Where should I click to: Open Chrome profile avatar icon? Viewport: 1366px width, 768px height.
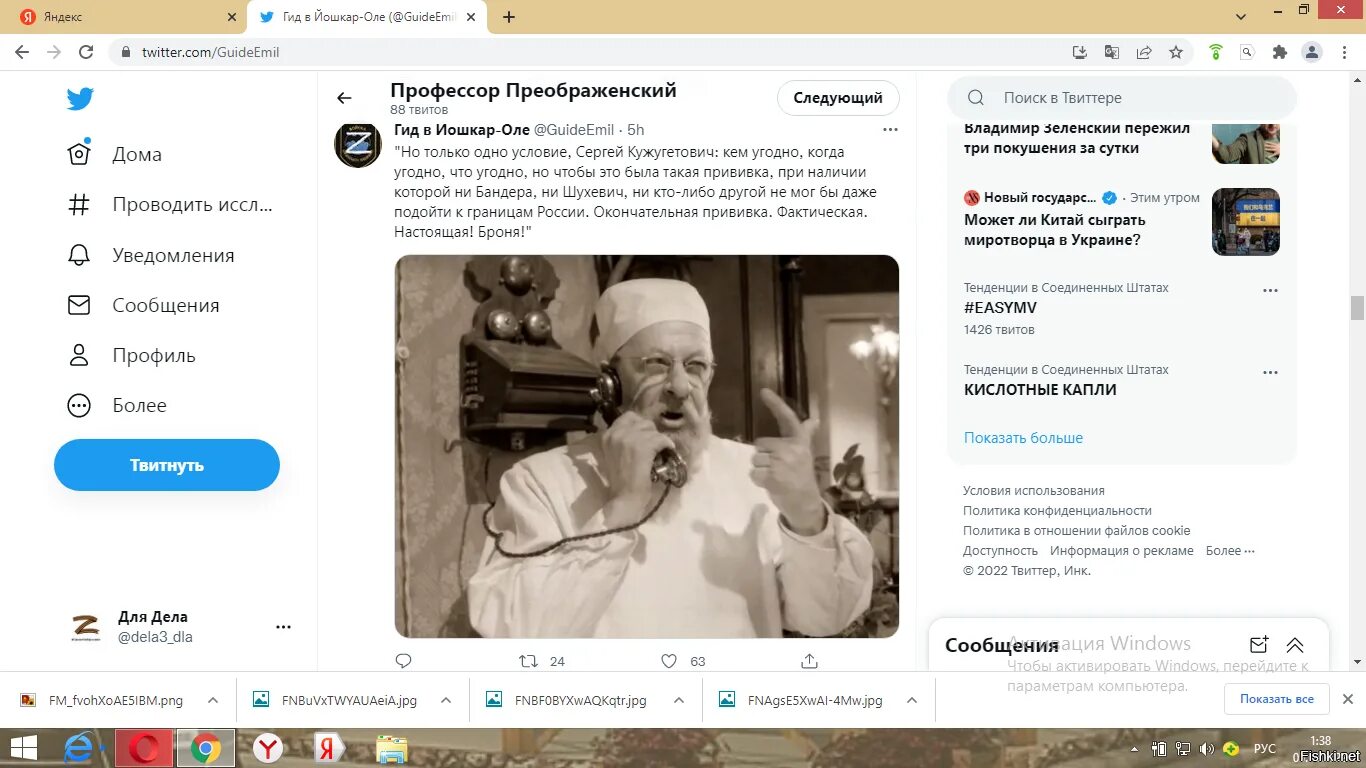(1313, 52)
